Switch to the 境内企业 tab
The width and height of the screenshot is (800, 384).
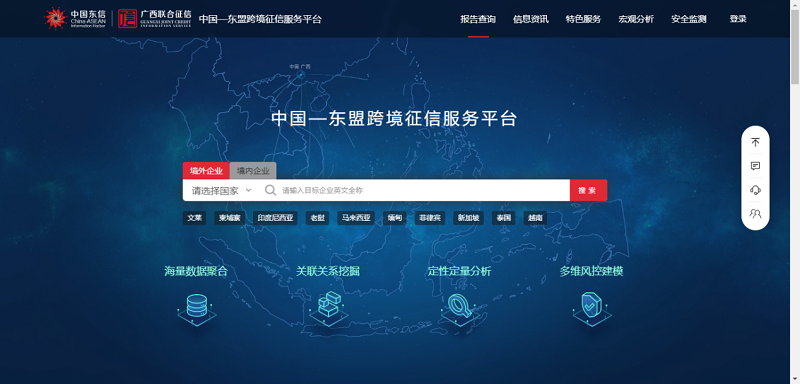(x=253, y=171)
